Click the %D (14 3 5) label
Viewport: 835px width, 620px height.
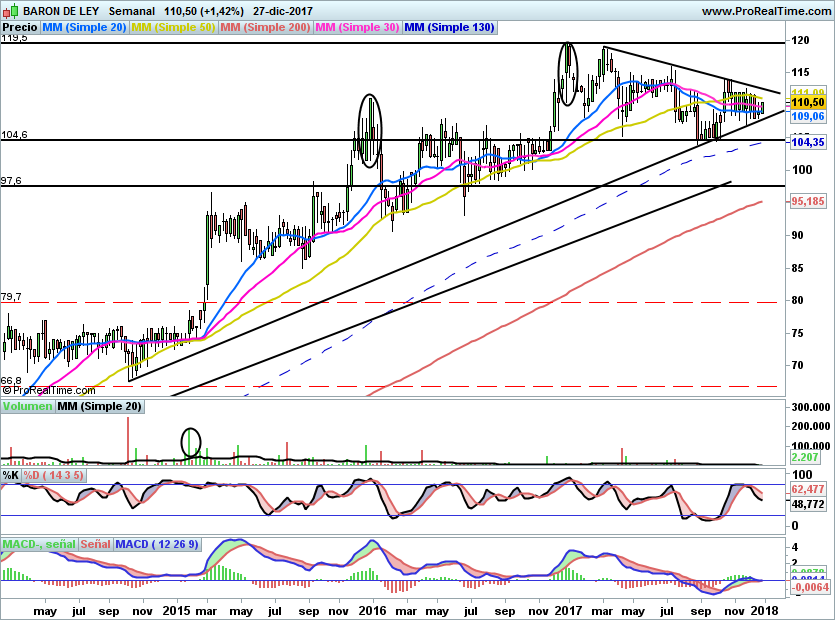click(x=53, y=475)
